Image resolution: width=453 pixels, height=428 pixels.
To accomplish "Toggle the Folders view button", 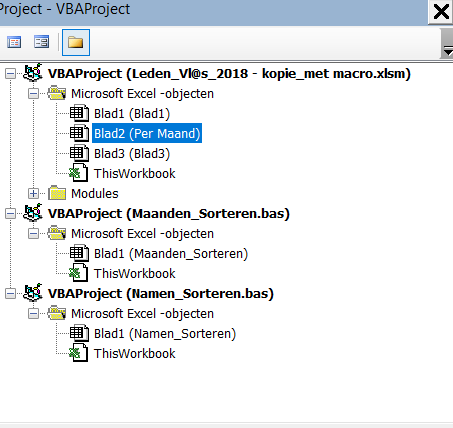I will click(x=76, y=42).
